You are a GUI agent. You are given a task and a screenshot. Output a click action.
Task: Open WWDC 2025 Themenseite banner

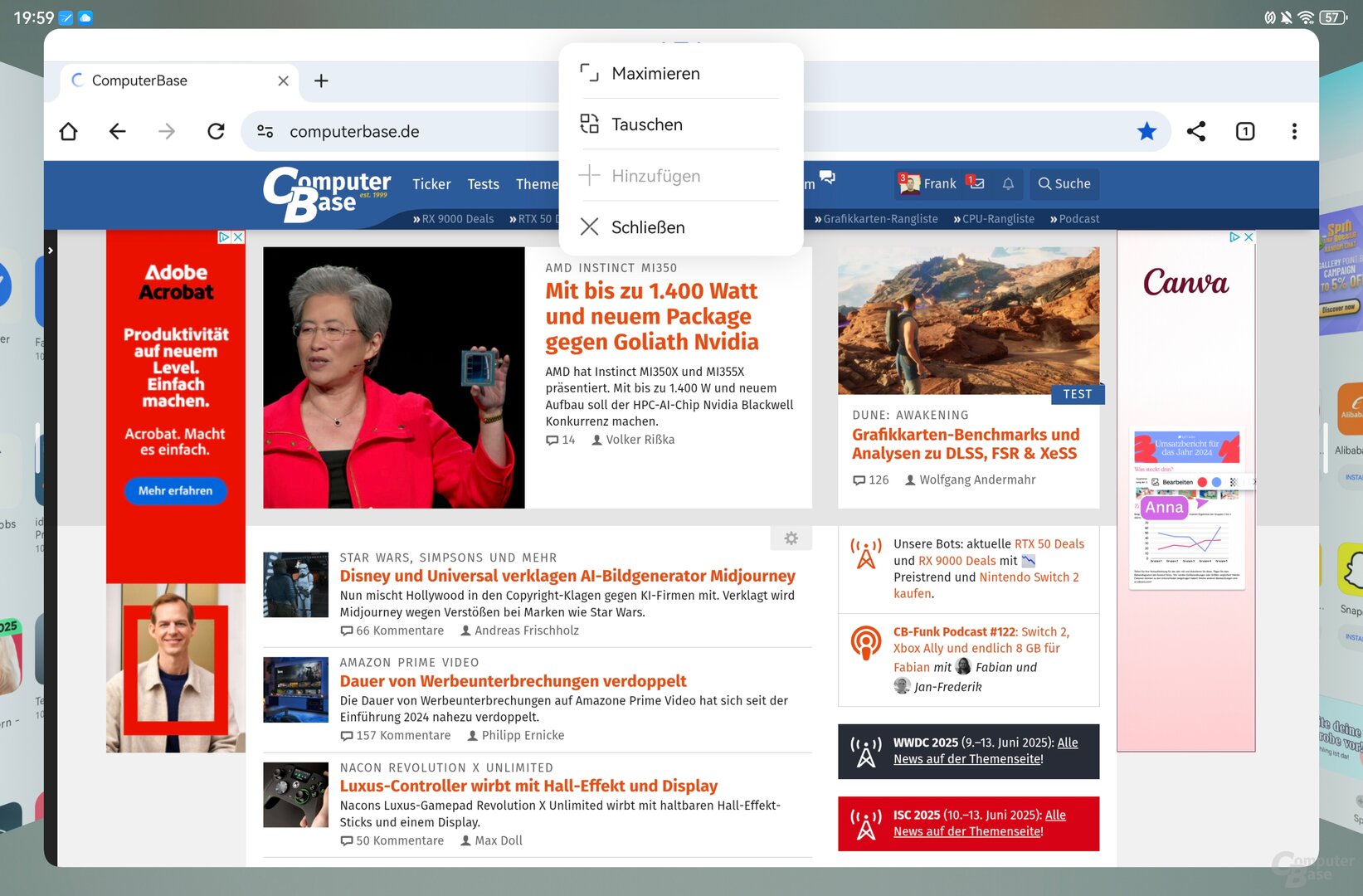[968, 752]
